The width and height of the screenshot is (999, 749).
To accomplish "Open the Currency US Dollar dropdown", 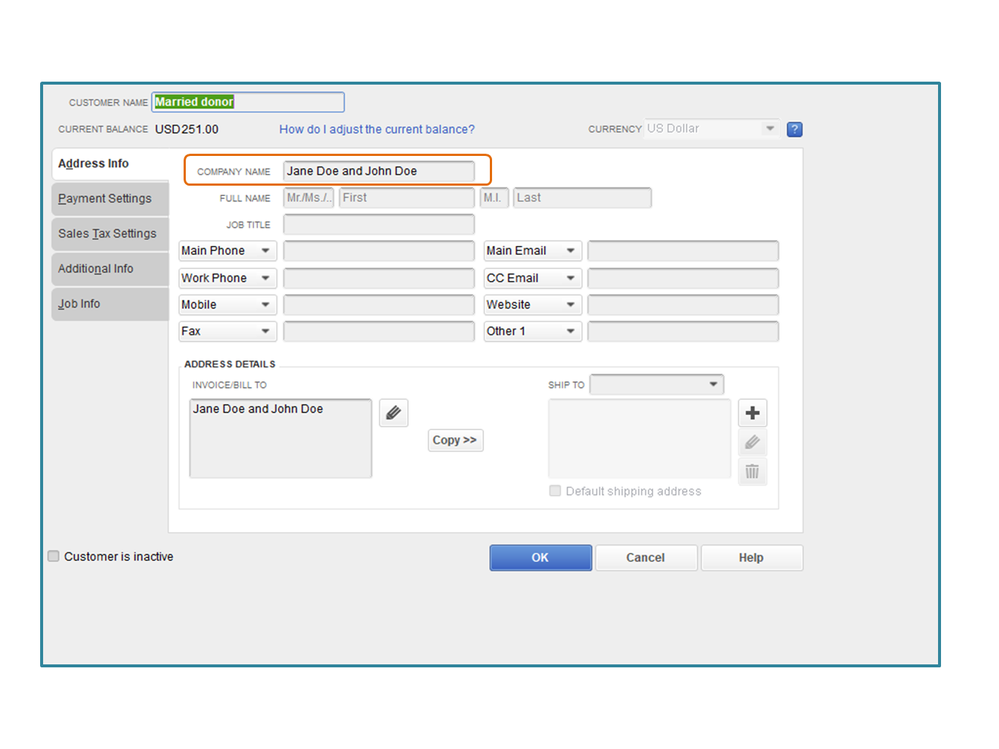I will click(712, 129).
